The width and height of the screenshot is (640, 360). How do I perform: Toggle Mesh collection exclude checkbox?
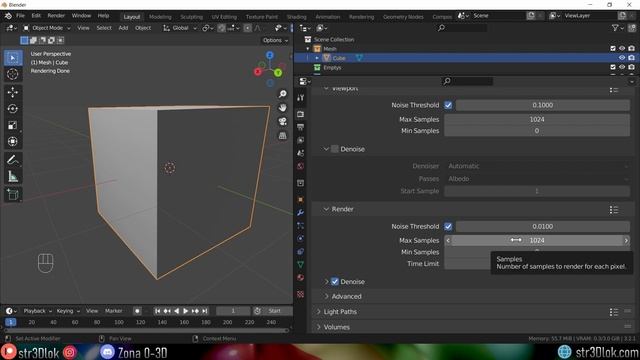[x=613, y=49]
